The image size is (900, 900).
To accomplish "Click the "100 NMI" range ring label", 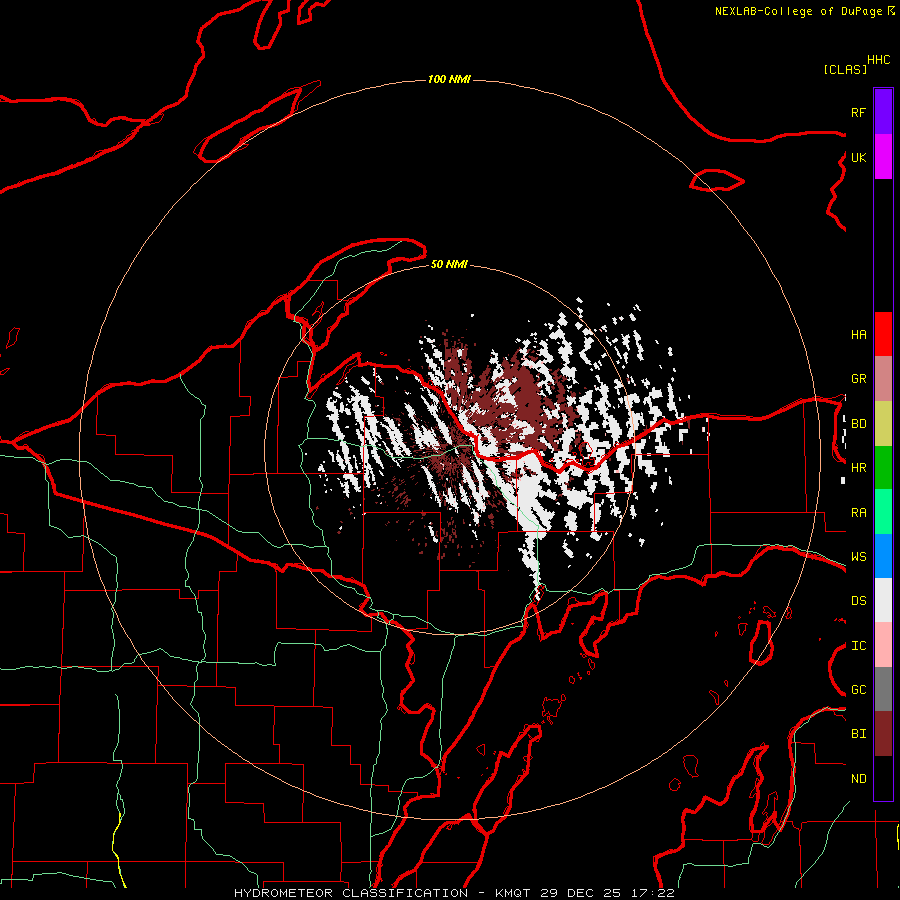I will [x=449, y=79].
